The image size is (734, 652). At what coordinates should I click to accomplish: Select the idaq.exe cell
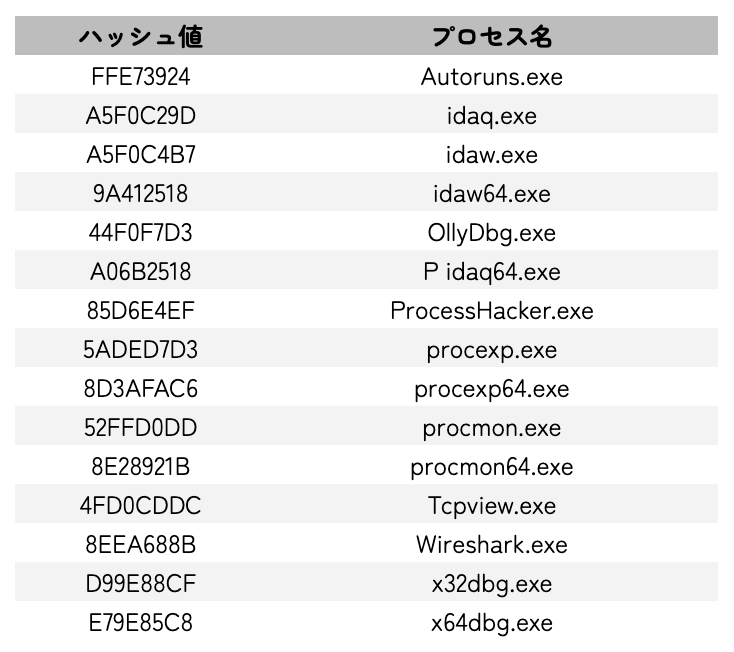492,115
